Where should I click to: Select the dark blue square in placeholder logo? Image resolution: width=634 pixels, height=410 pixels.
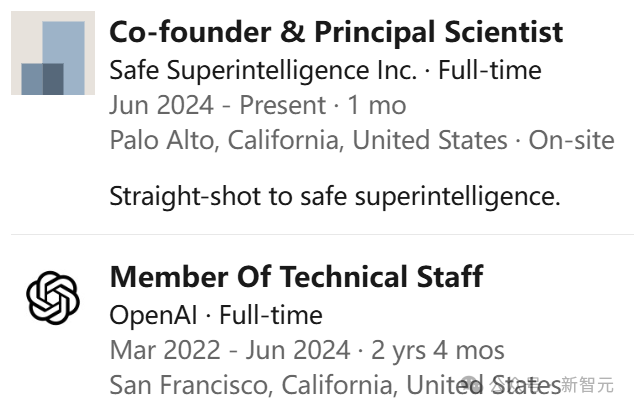[53, 79]
